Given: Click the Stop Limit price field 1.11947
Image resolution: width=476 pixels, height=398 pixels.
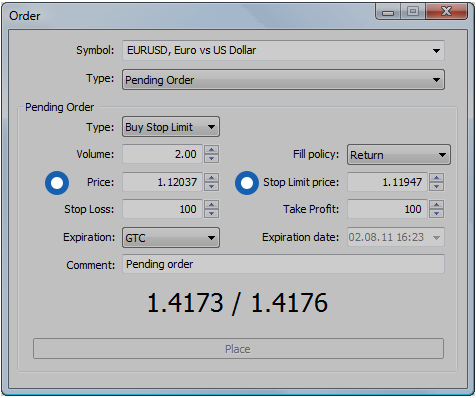Looking at the screenshot, I should coord(387,182).
